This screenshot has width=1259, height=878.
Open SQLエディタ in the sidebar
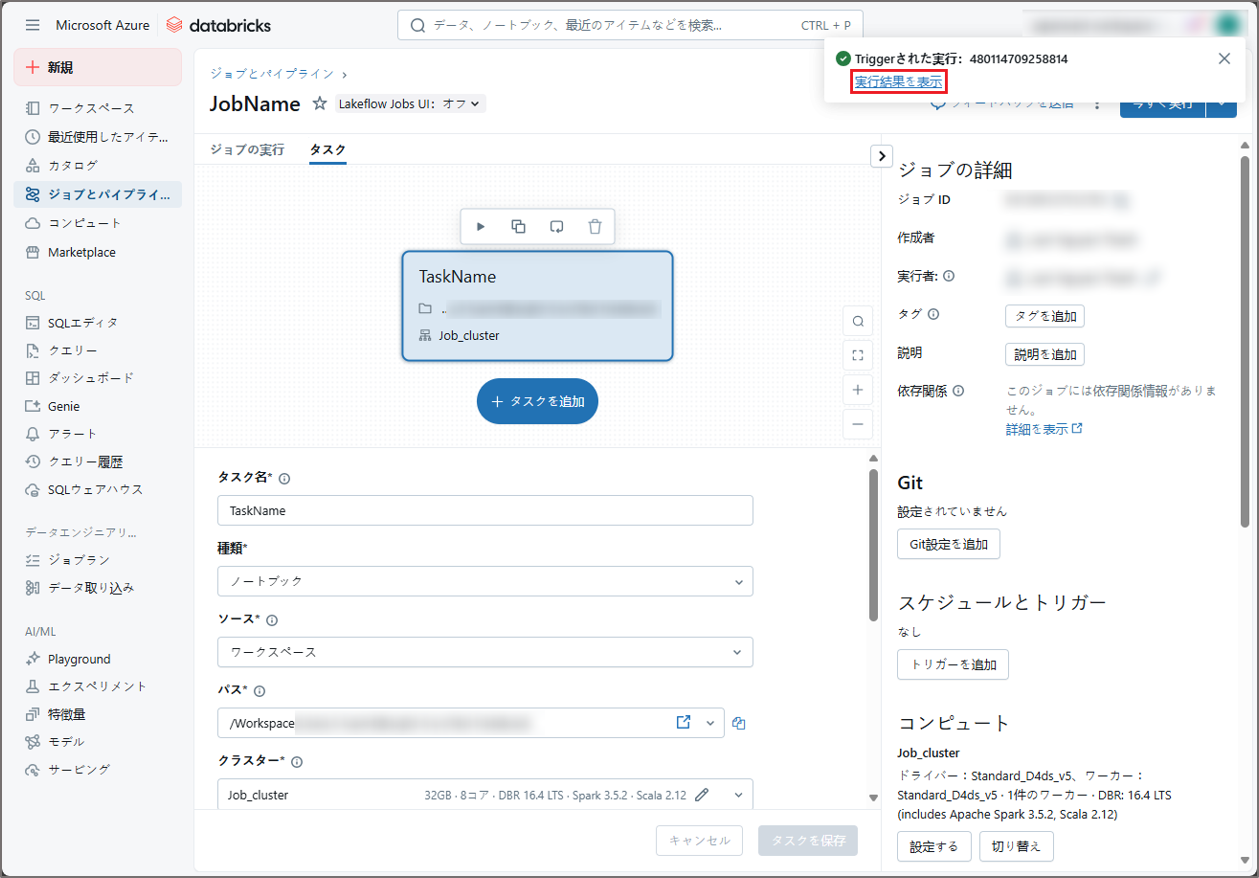pyautogui.click(x=83, y=323)
